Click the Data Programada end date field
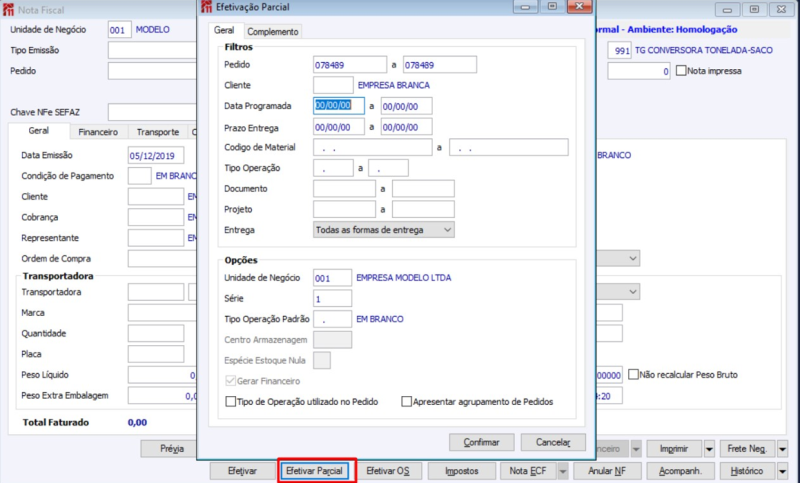Screen dimensions: 800x483 pyautogui.click(x=407, y=106)
